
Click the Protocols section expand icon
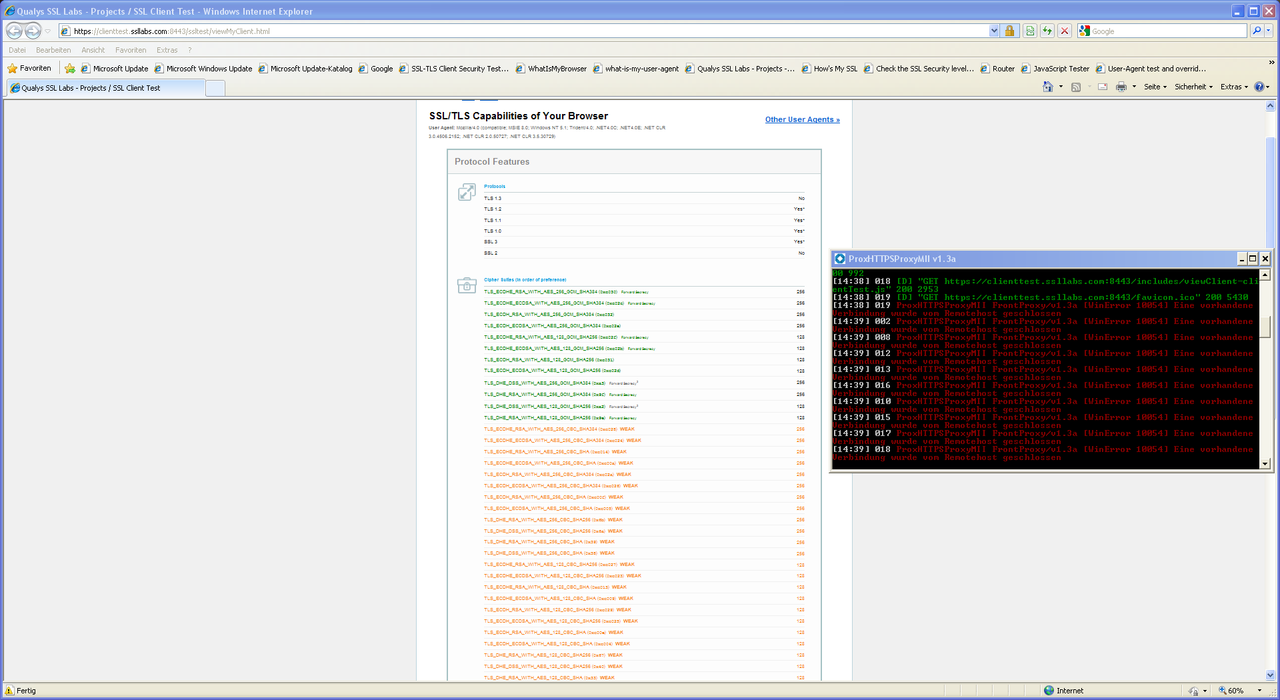pyautogui.click(x=467, y=193)
